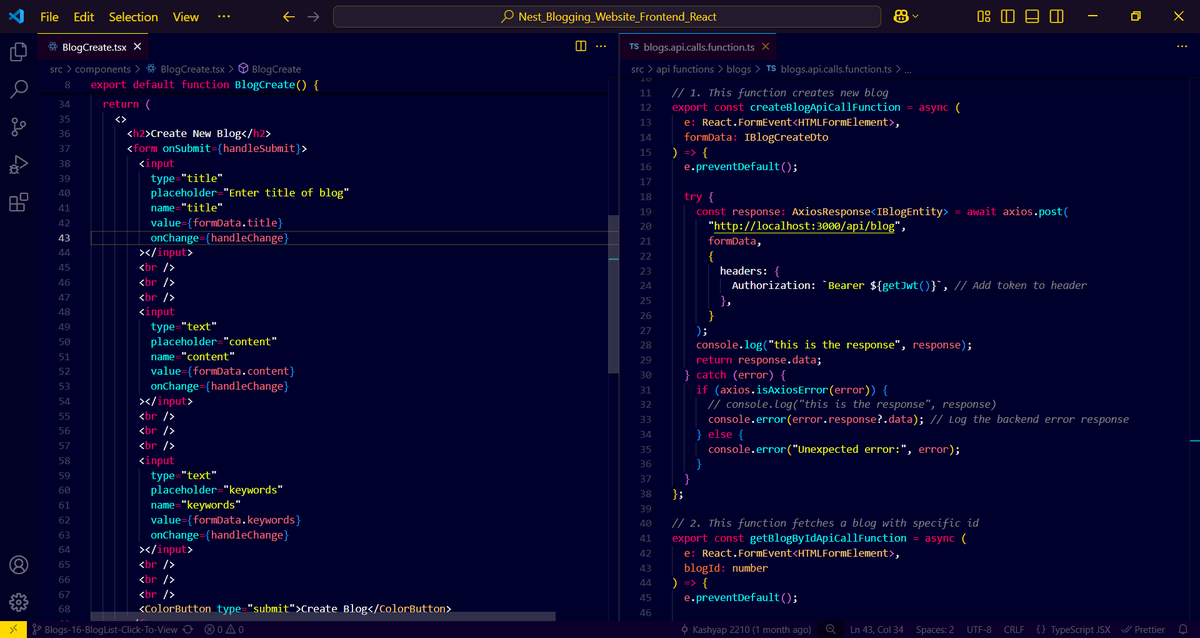Open More Actions for the left editor

(x=601, y=46)
